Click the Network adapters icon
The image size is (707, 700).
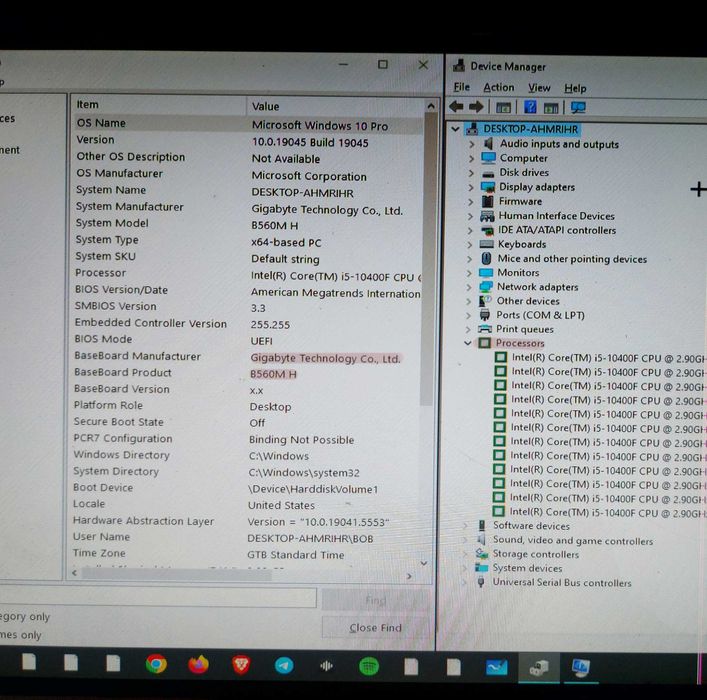click(x=486, y=286)
